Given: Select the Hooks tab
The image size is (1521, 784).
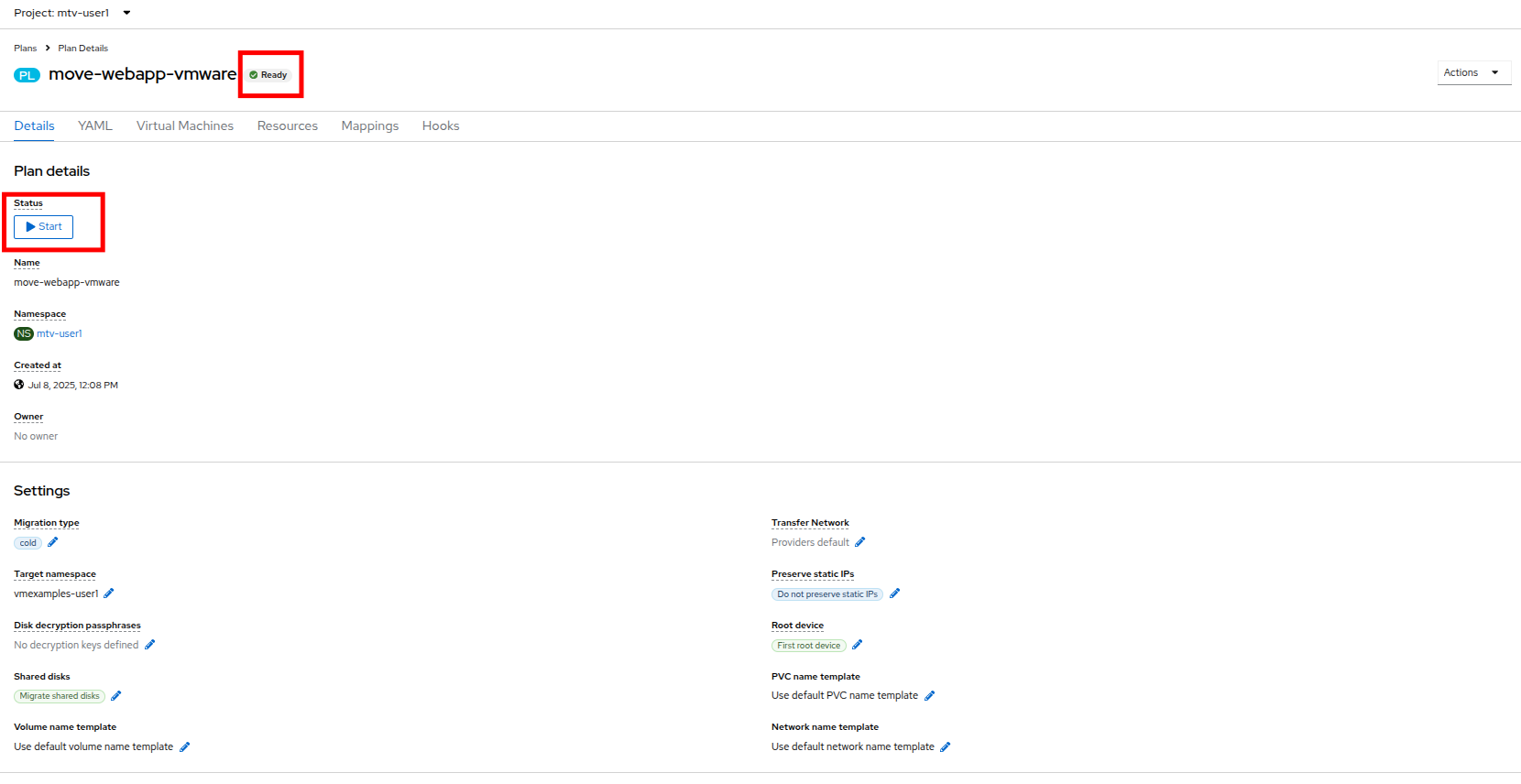Looking at the screenshot, I should click(441, 125).
